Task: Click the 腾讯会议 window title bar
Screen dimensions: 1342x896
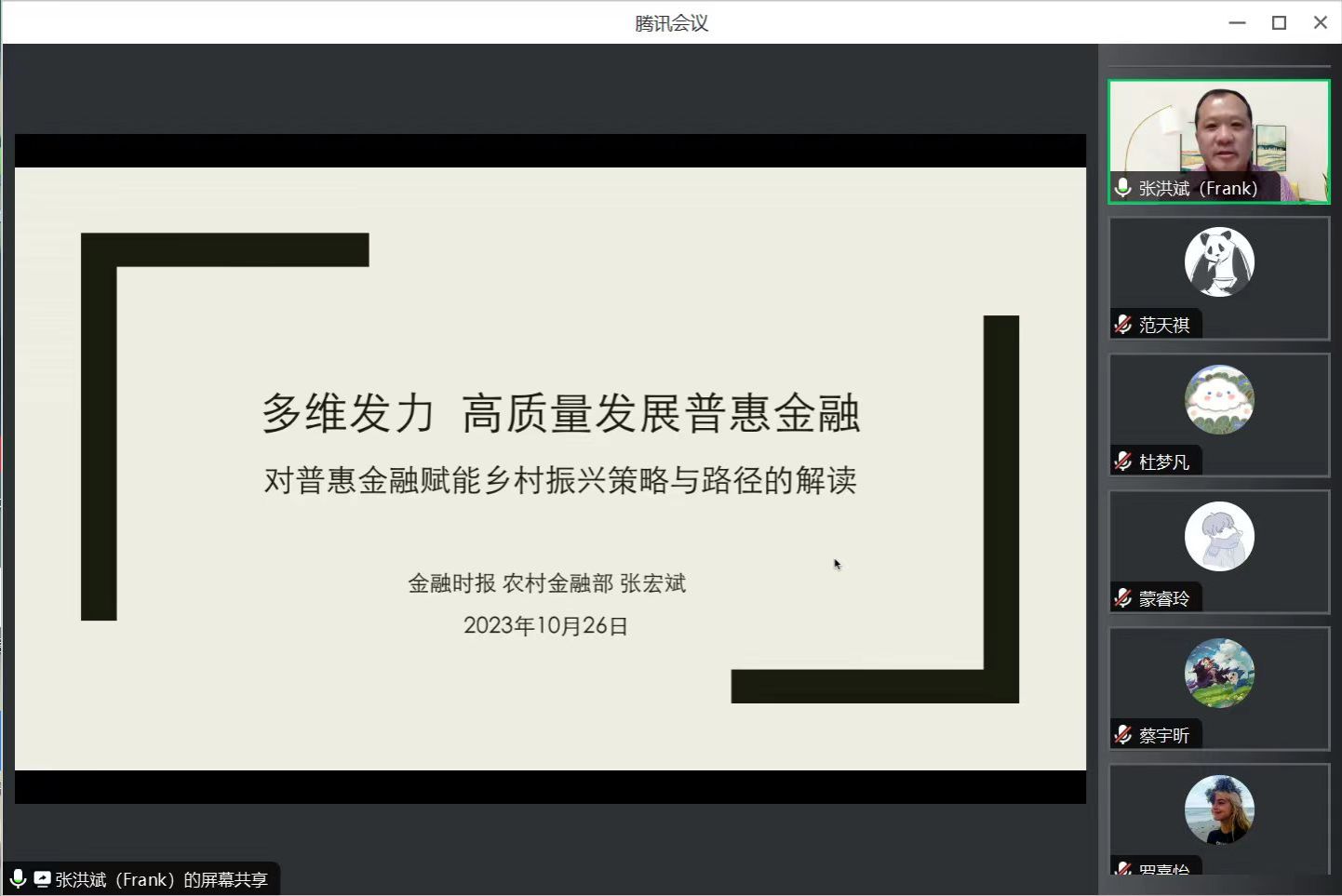Action: coord(671,22)
